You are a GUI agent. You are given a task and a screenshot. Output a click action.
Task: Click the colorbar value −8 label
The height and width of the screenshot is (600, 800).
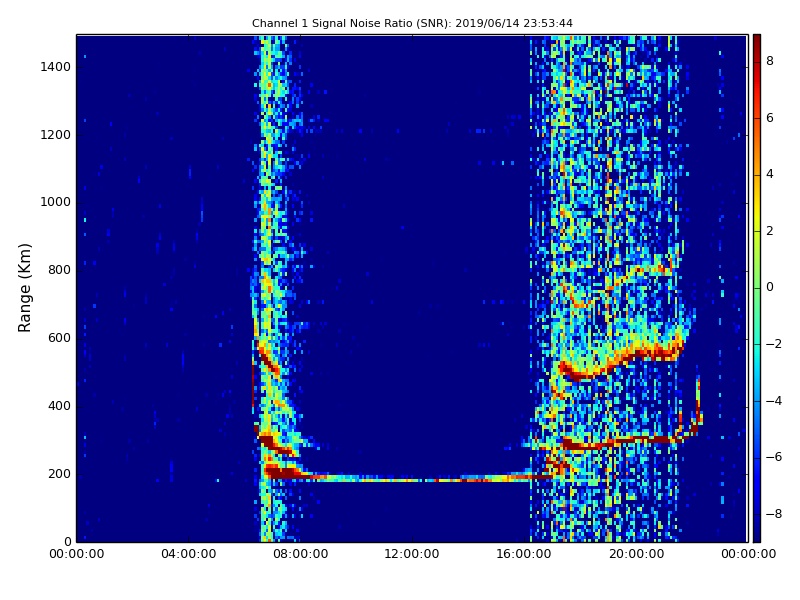point(774,514)
